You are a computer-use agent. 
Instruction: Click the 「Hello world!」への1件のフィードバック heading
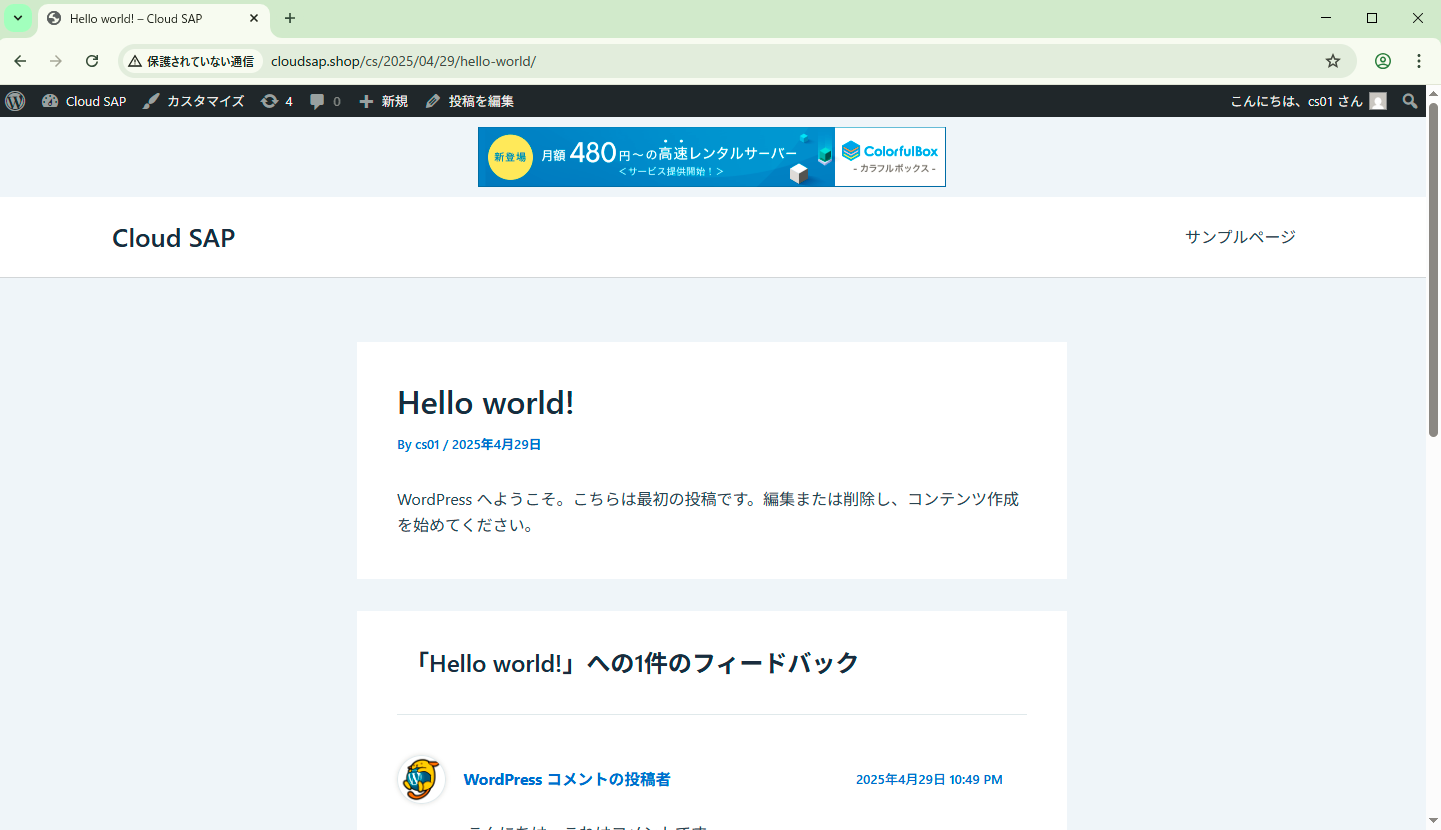636,663
